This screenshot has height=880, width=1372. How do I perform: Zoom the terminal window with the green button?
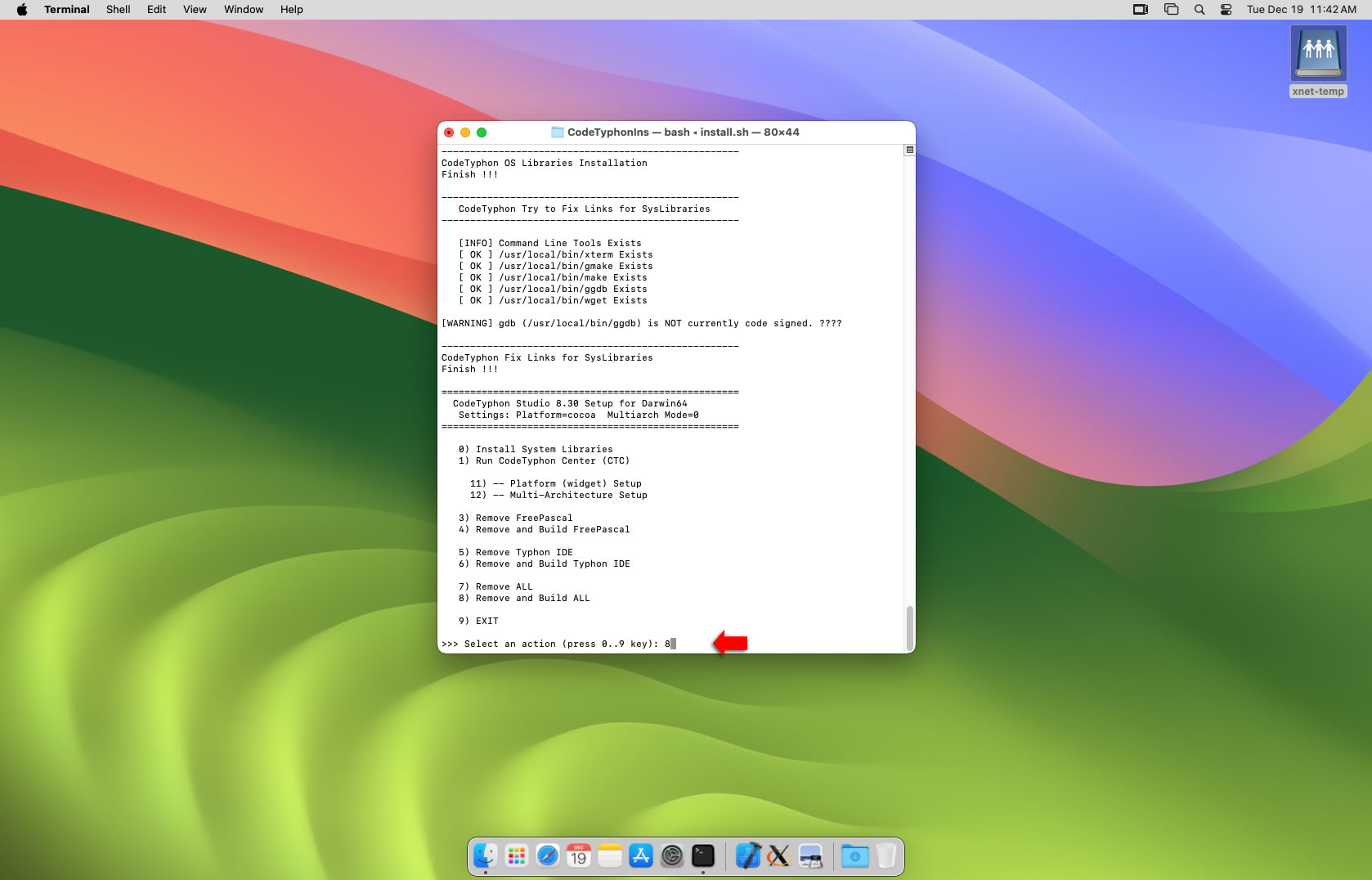tap(482, 132)
